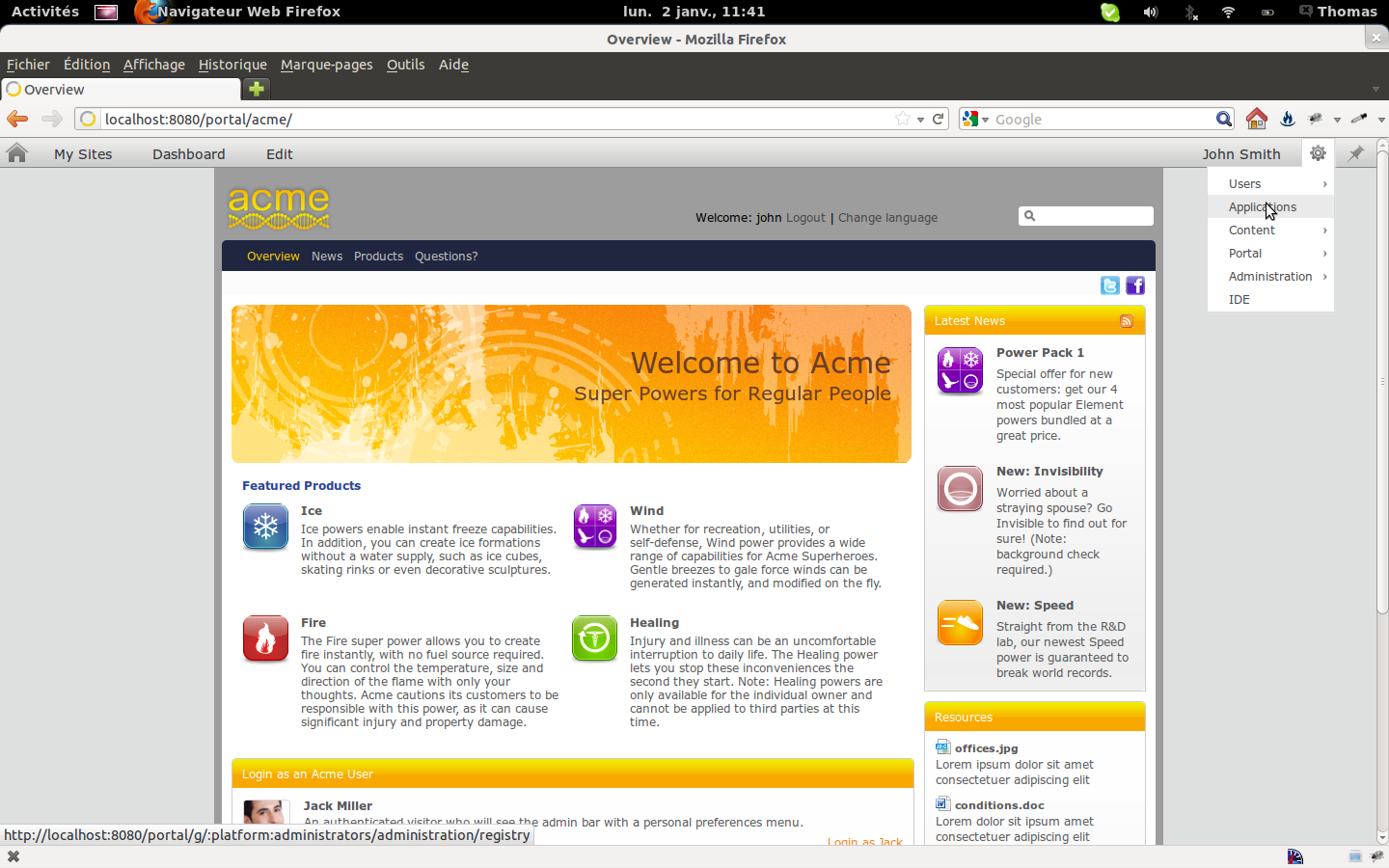The height and width of the screenshot is (868, 1389).
Task: Open the Outils menu
Action: pos(405,65)
